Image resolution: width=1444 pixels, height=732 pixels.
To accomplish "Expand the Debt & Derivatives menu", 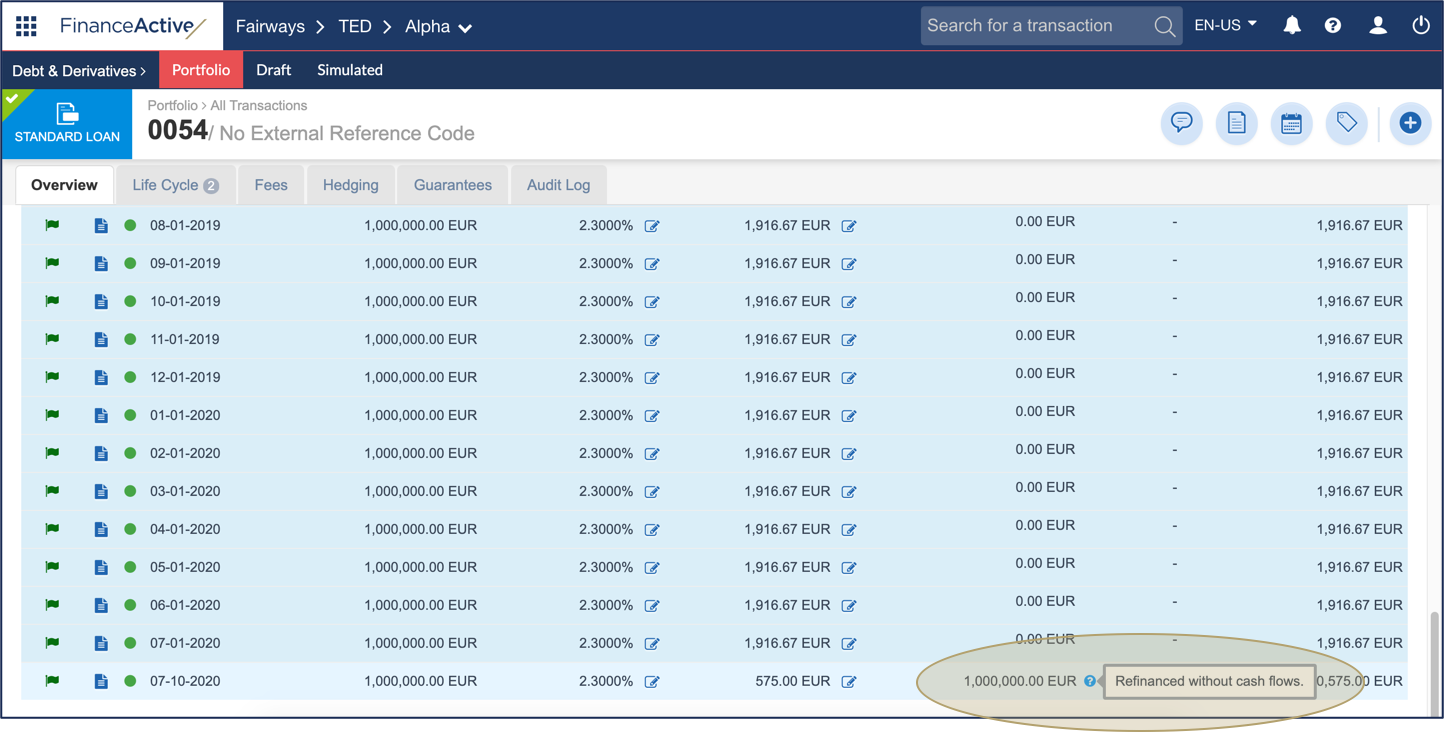I will (x=79, y=71).
